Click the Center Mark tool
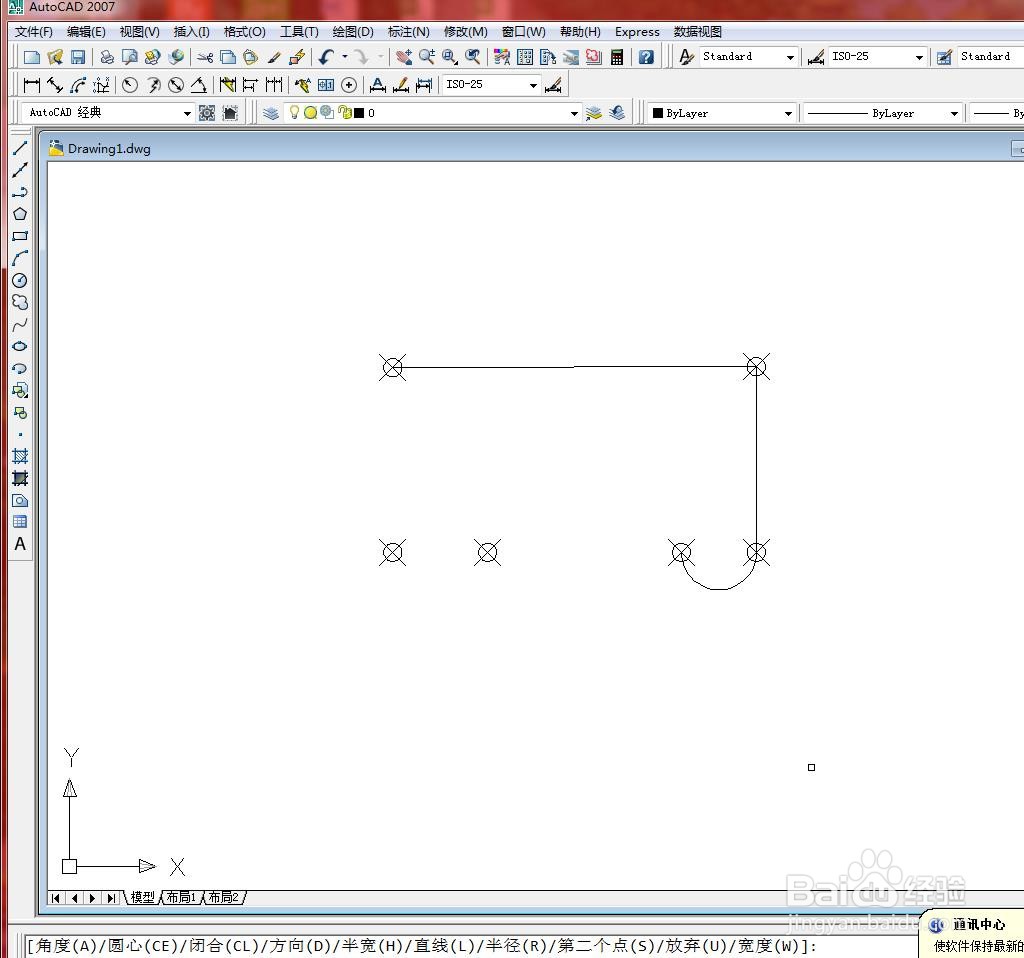The image size is (1024, 958). coord(349,85)
